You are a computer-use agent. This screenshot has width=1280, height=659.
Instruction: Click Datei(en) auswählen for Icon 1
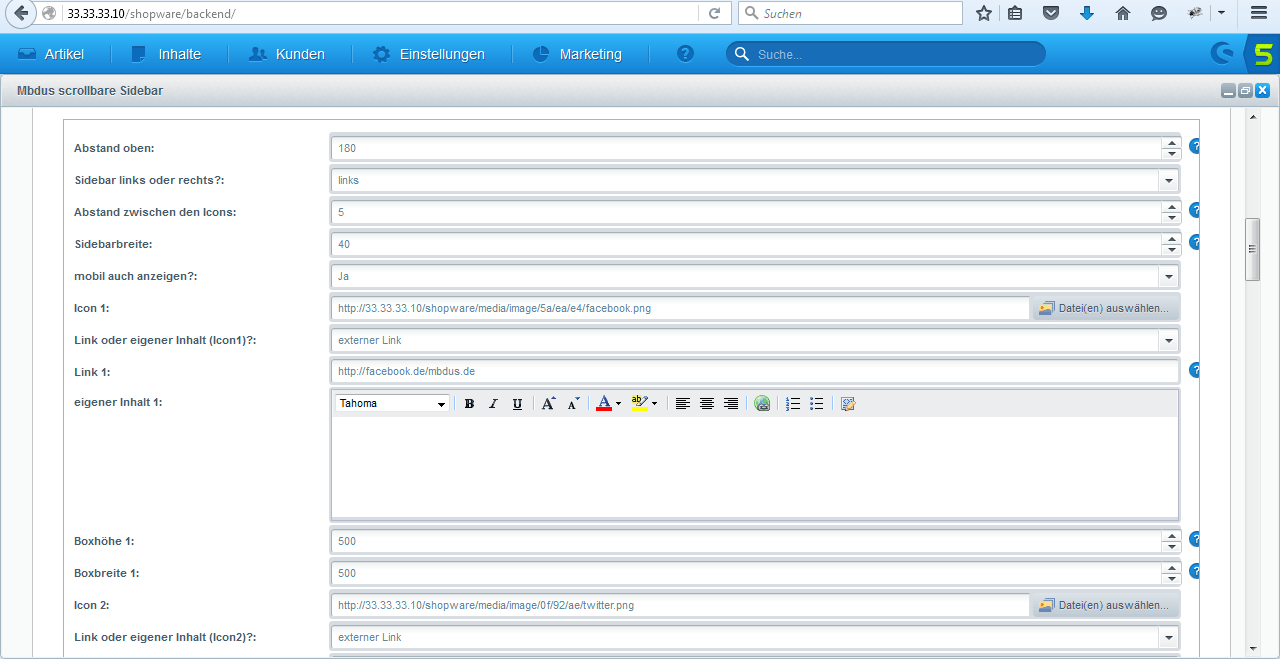pos(1104,308)
